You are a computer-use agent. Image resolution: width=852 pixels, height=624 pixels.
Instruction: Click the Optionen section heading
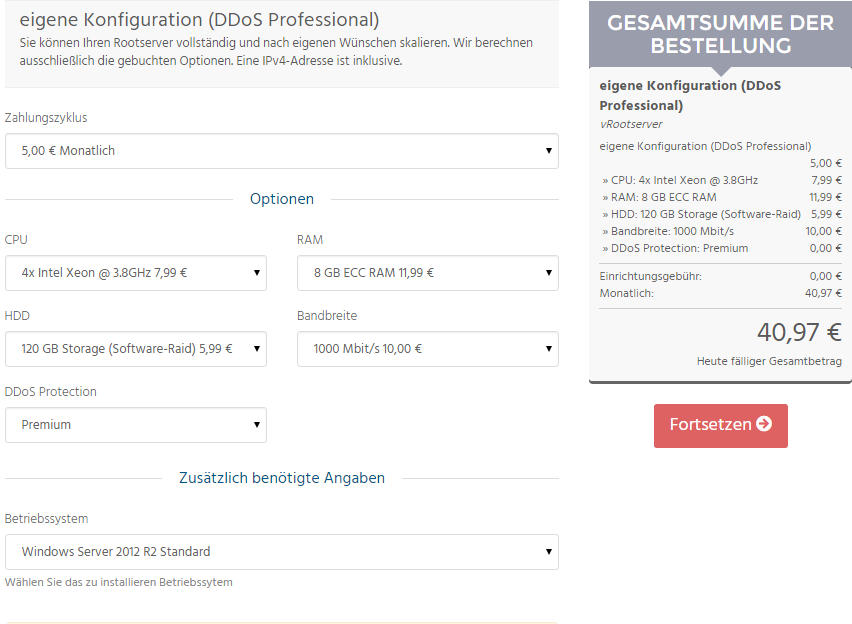[281, 199]
